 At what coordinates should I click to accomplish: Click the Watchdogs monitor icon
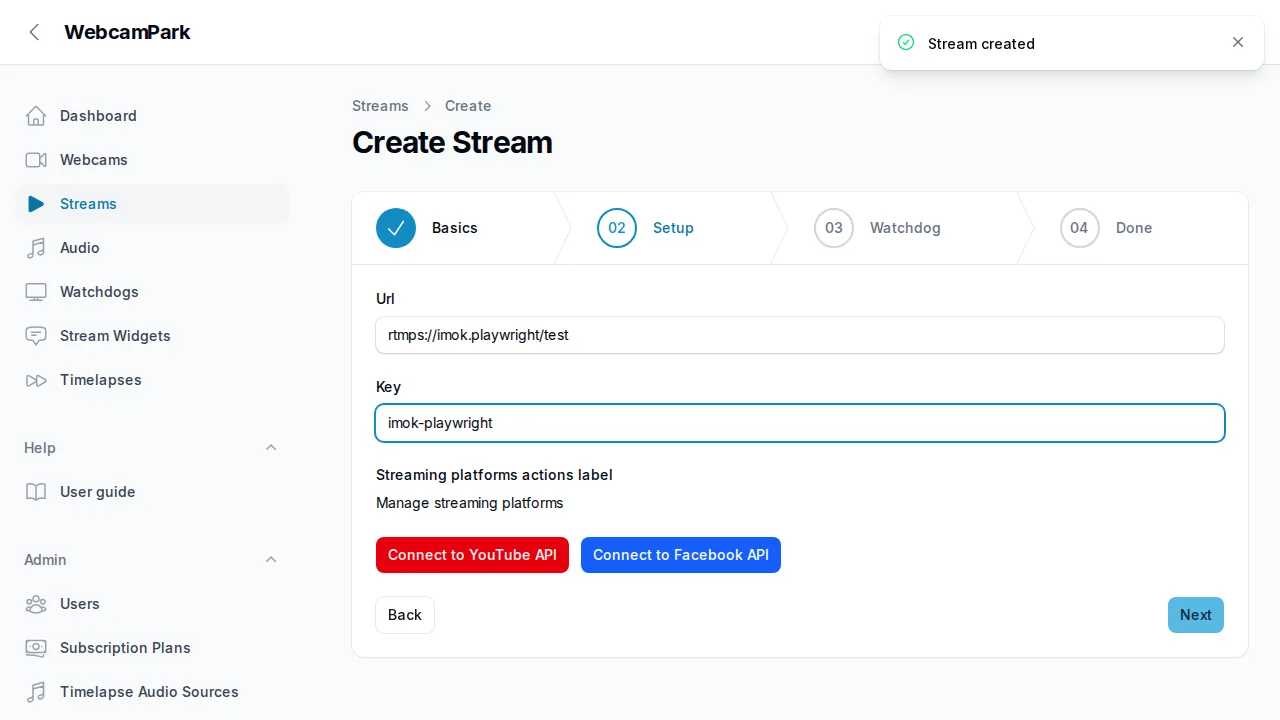tap(36, 292)
